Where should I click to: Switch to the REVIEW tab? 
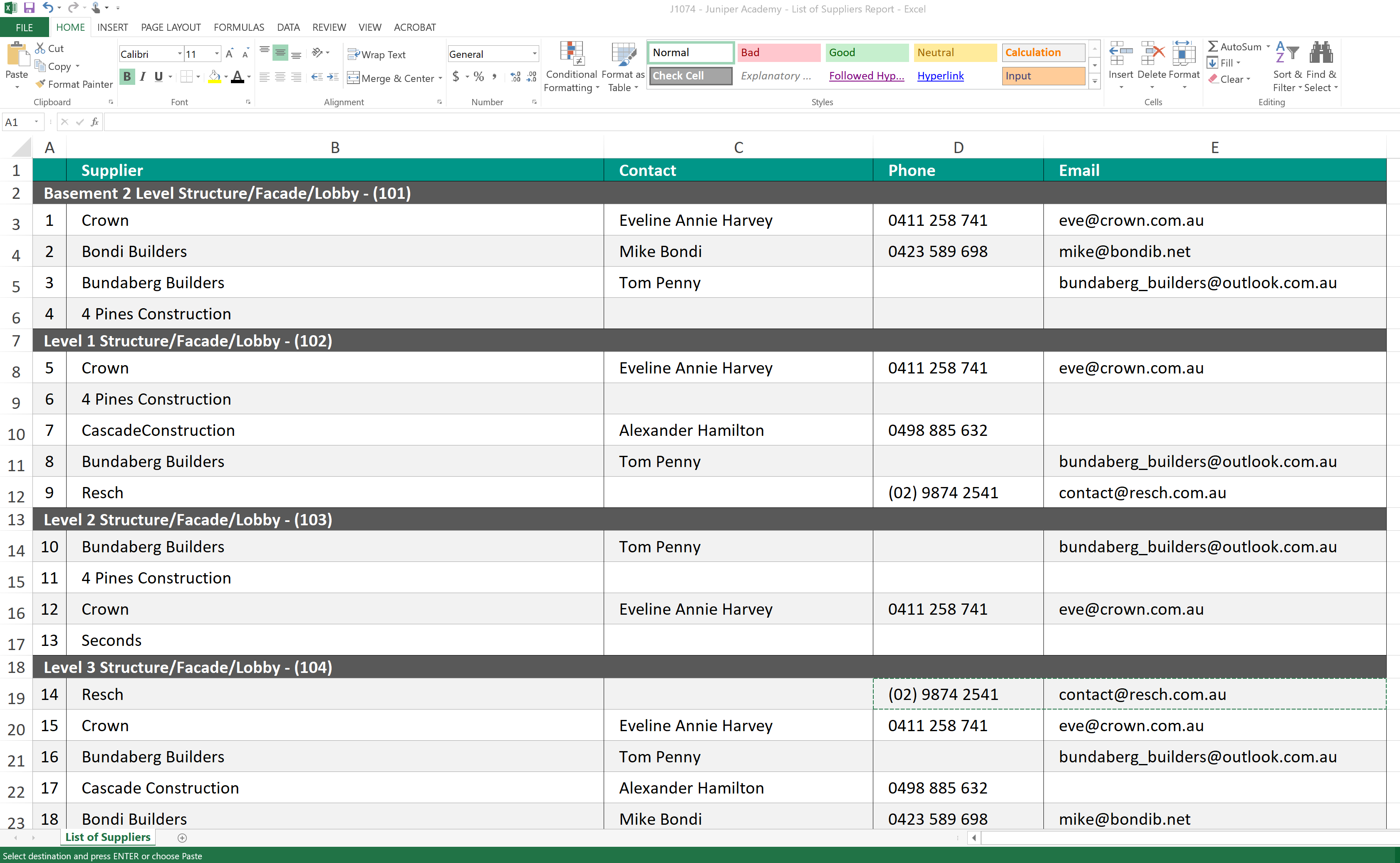click(329, 27)
